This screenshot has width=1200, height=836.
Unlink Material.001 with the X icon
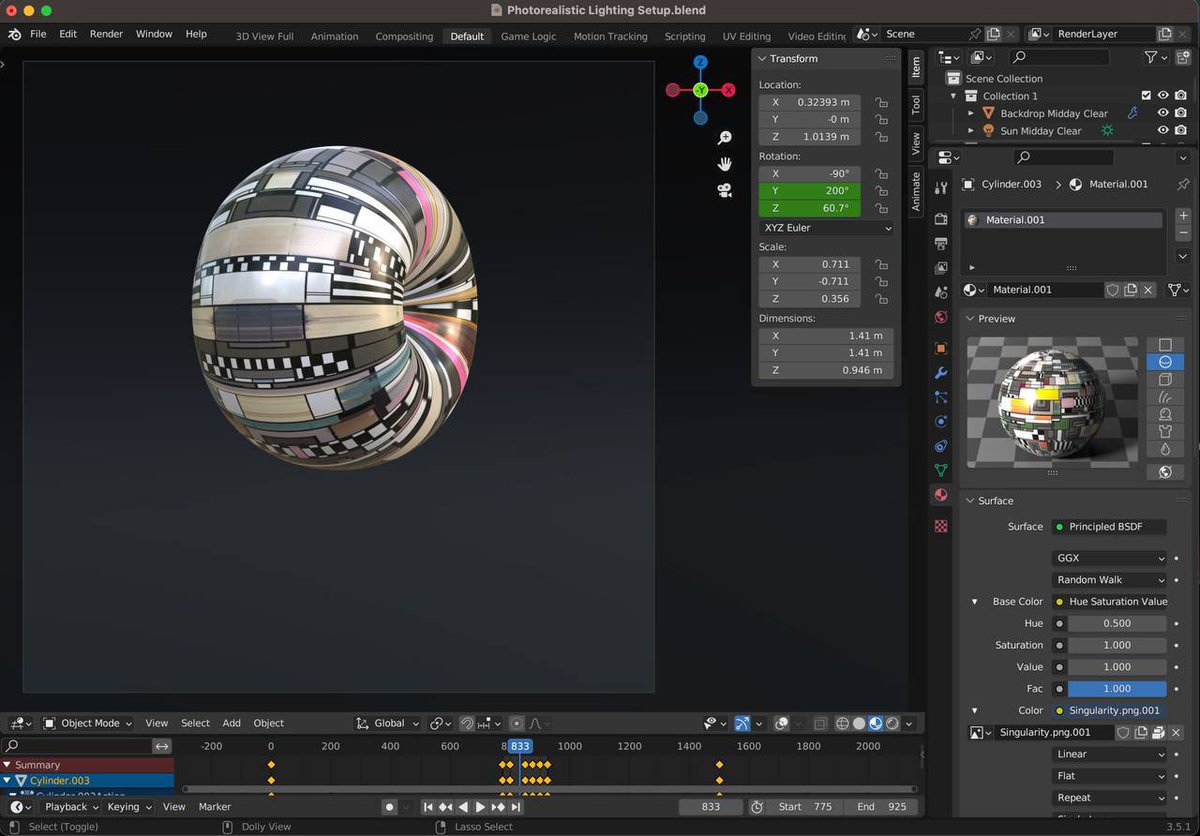coord(1149,290)
